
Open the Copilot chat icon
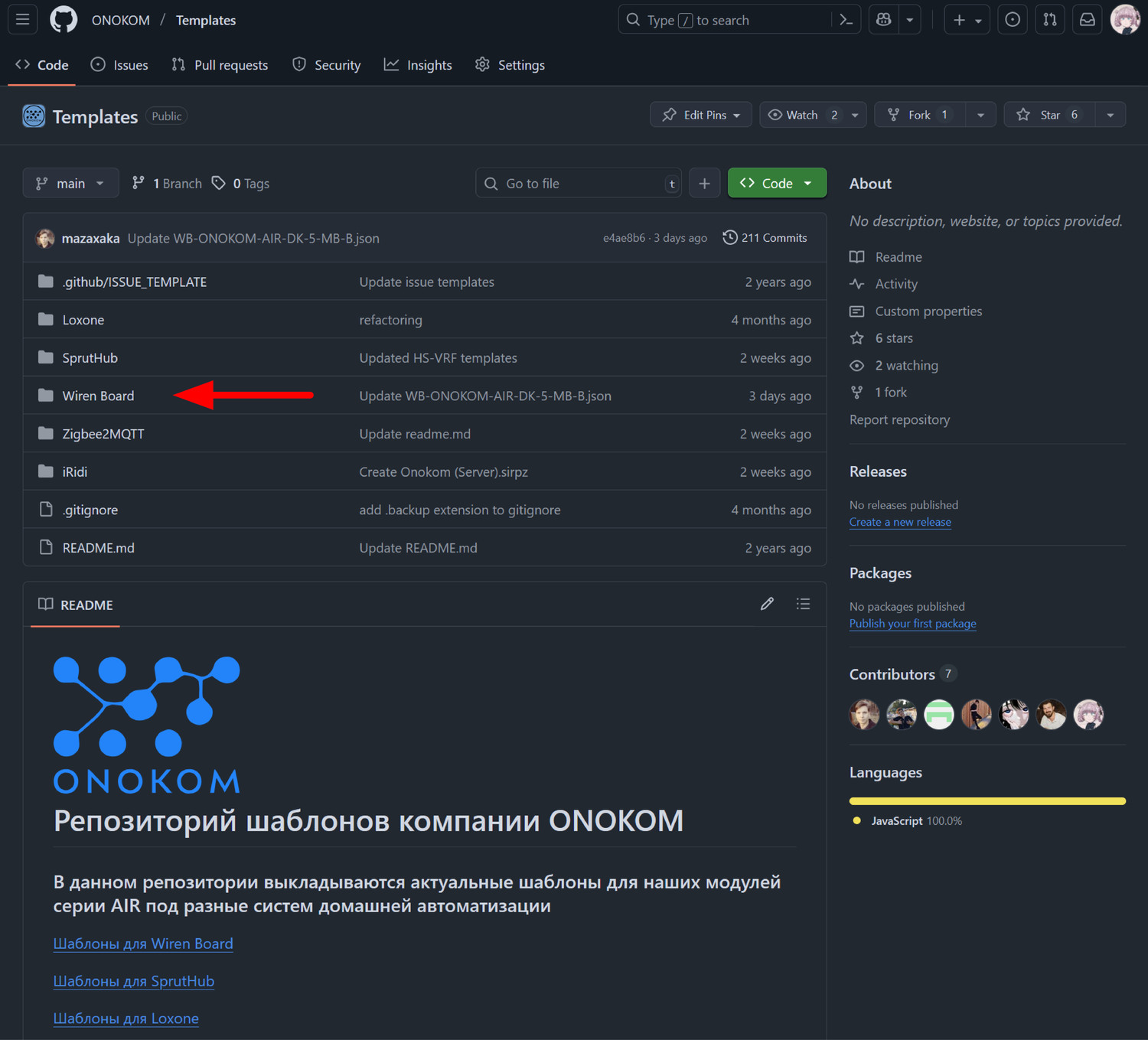pyautogui.click(x=884, y=20)
